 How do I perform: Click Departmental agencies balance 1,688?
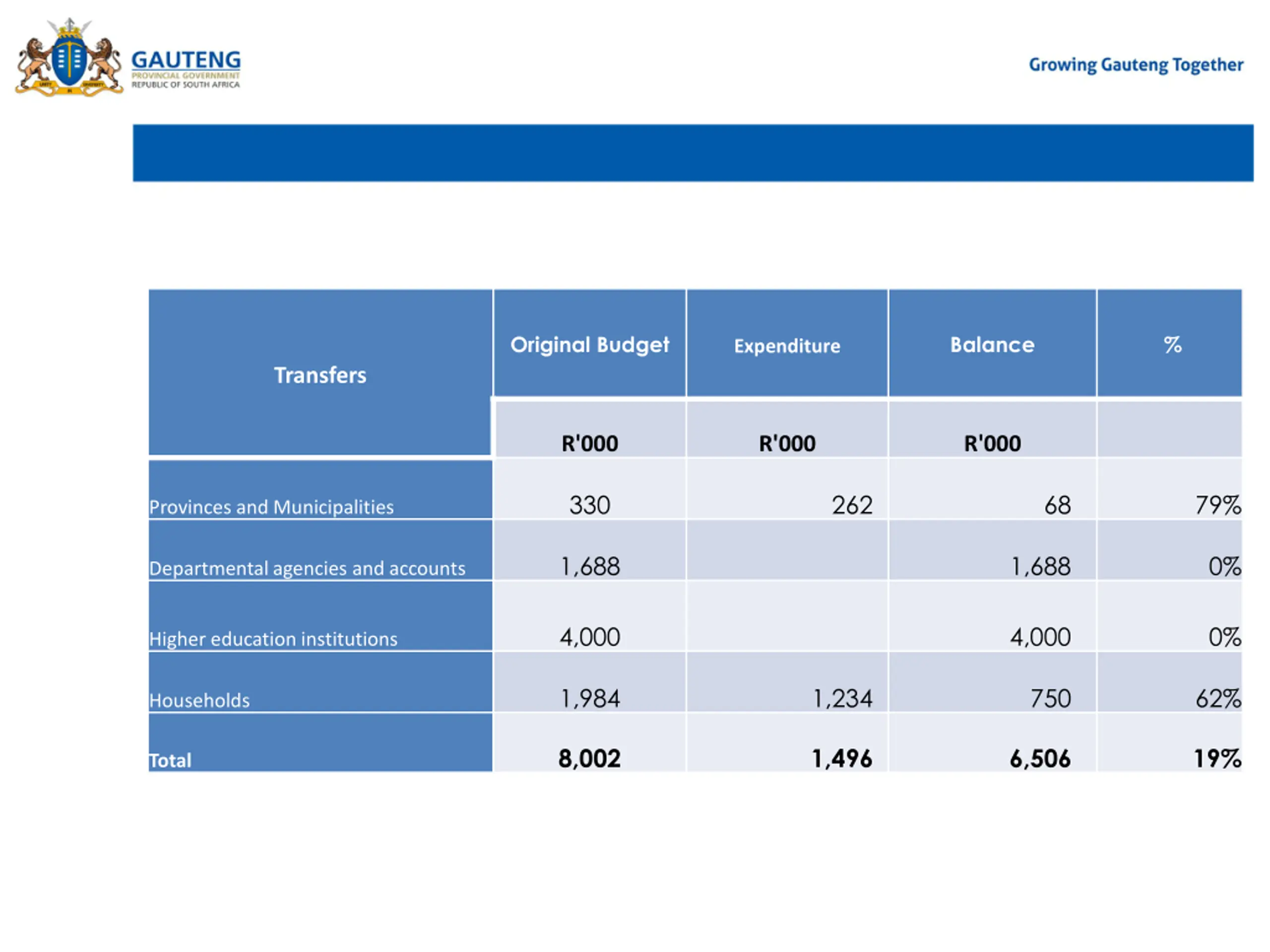1040,567
